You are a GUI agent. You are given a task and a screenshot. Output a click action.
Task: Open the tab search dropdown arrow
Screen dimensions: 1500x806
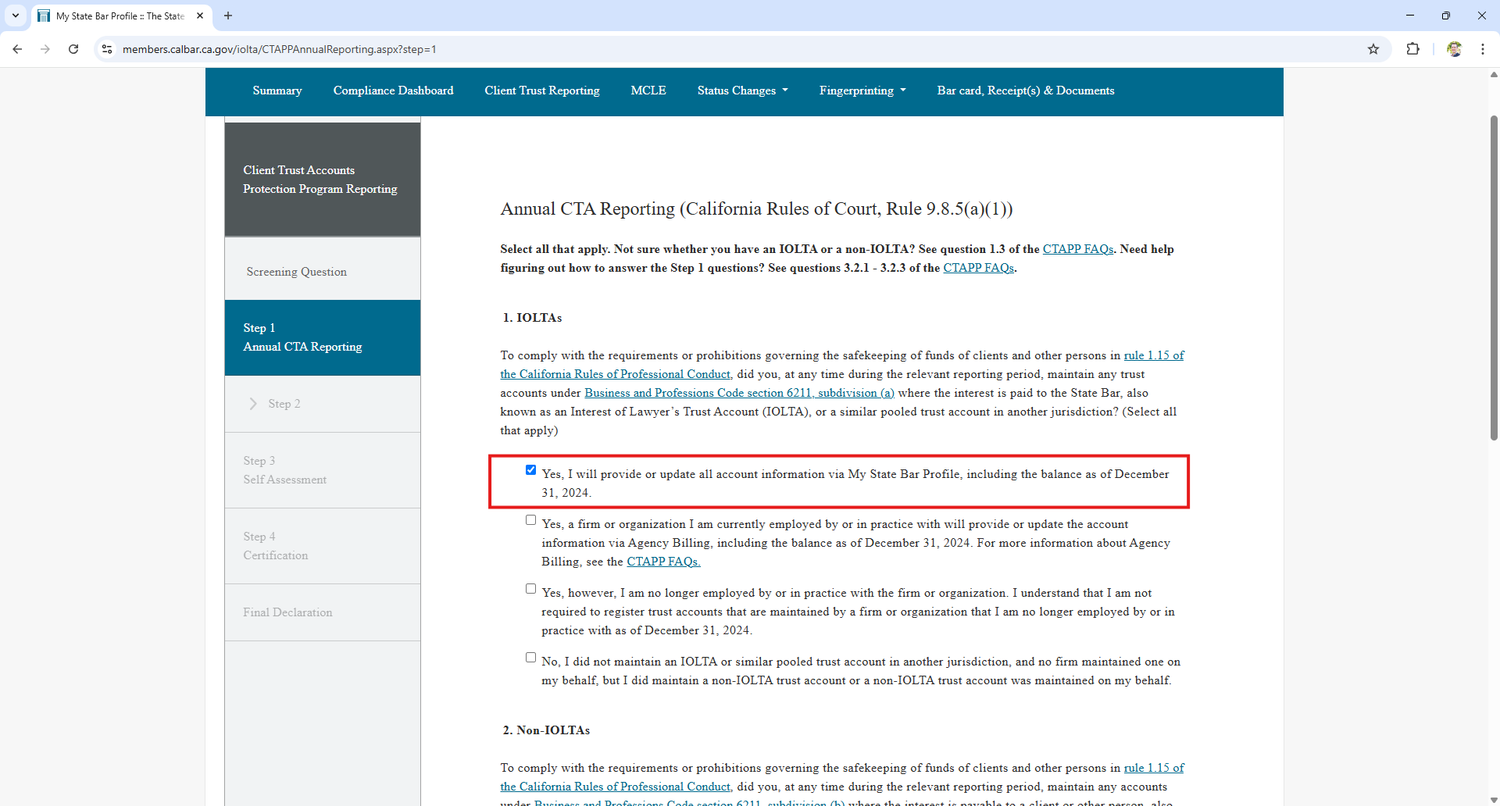(x=15, y=16)
